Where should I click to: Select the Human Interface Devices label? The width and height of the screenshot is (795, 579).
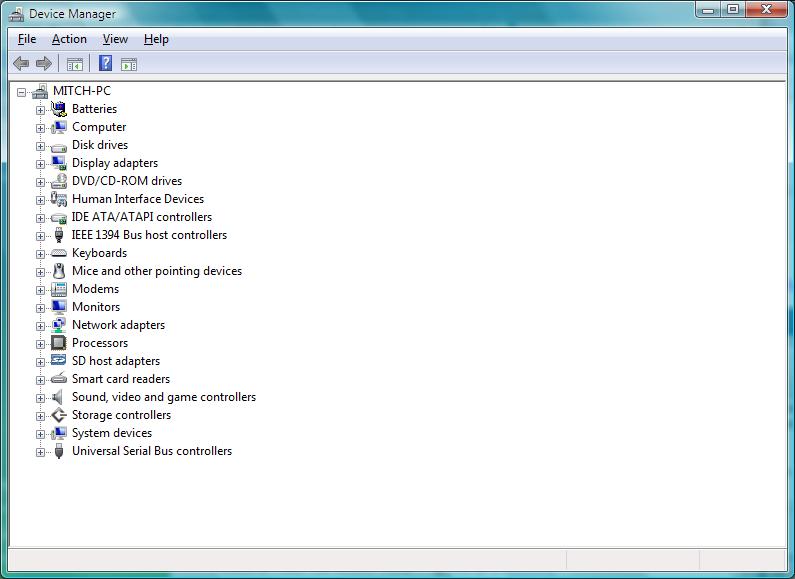pyautogui.click(x=138, y=199)
